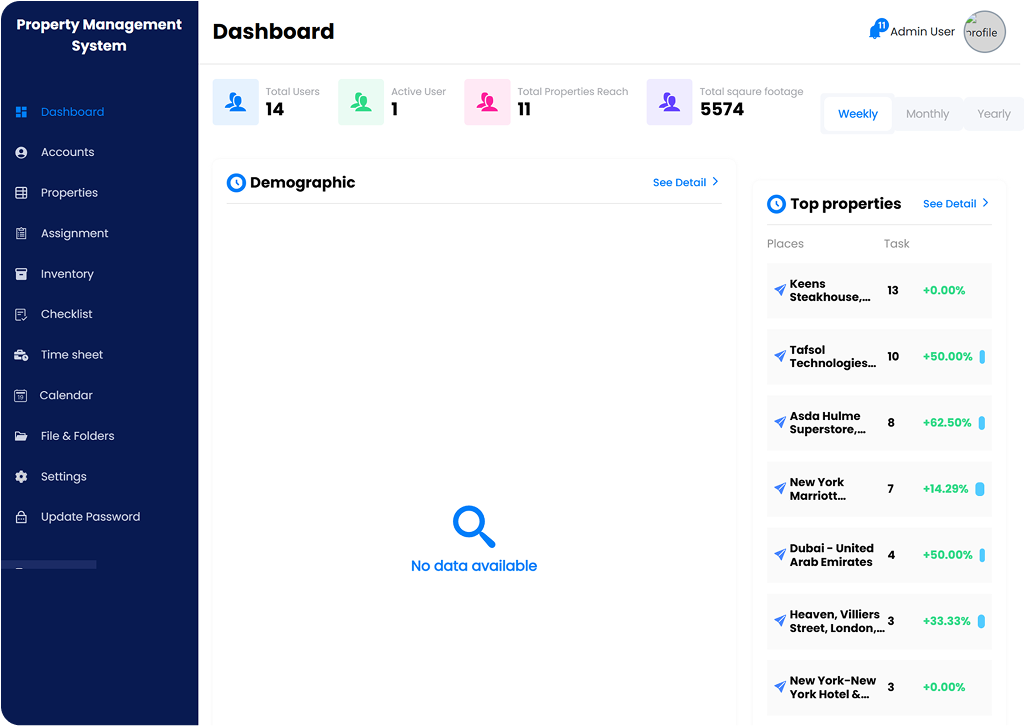
Task: Click the Total Users stat icon
Action: (x=236, y=102)
